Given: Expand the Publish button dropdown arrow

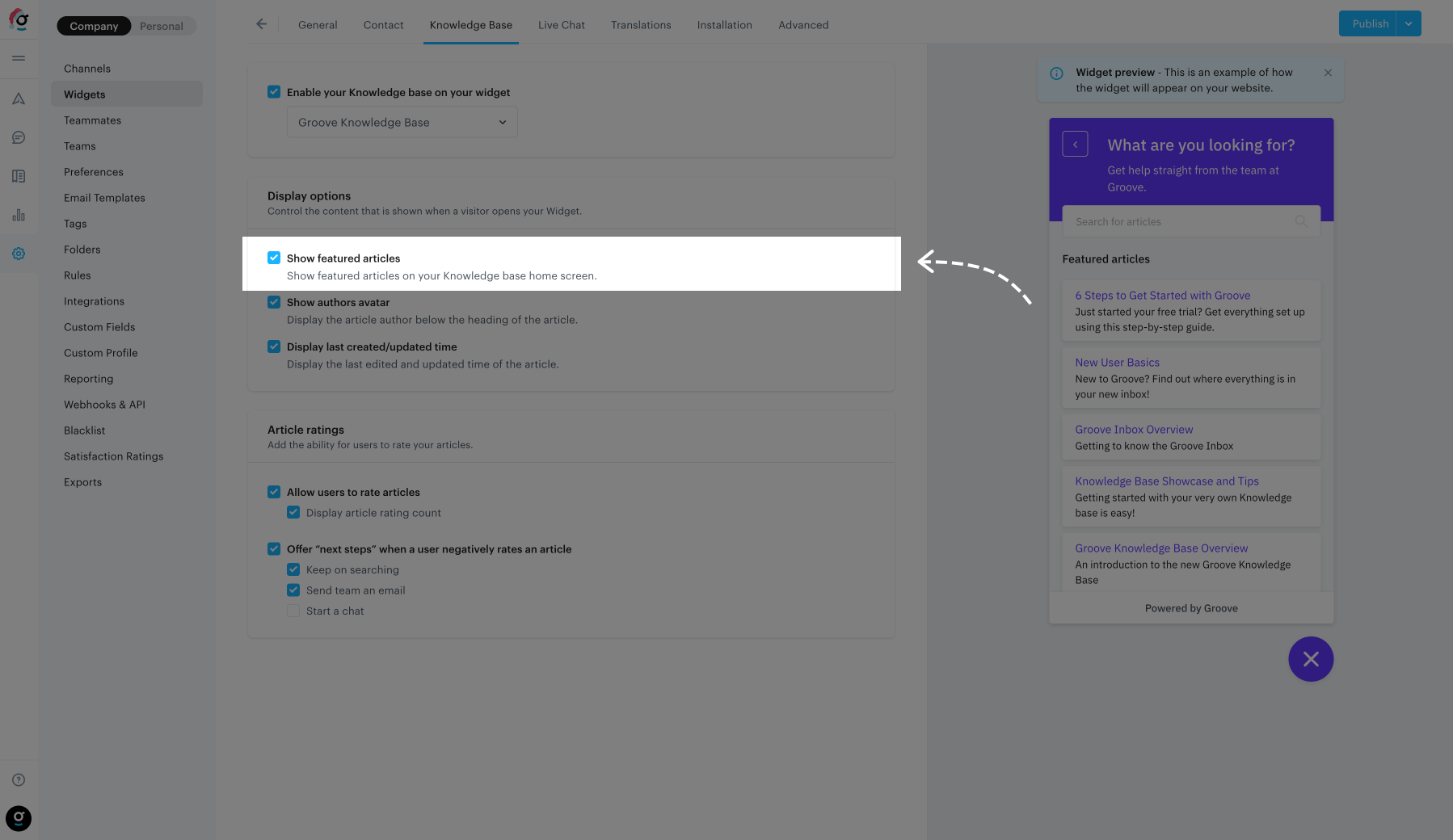Looking at the screenshot, I should pyautogui.click(x=1409, y=23).
